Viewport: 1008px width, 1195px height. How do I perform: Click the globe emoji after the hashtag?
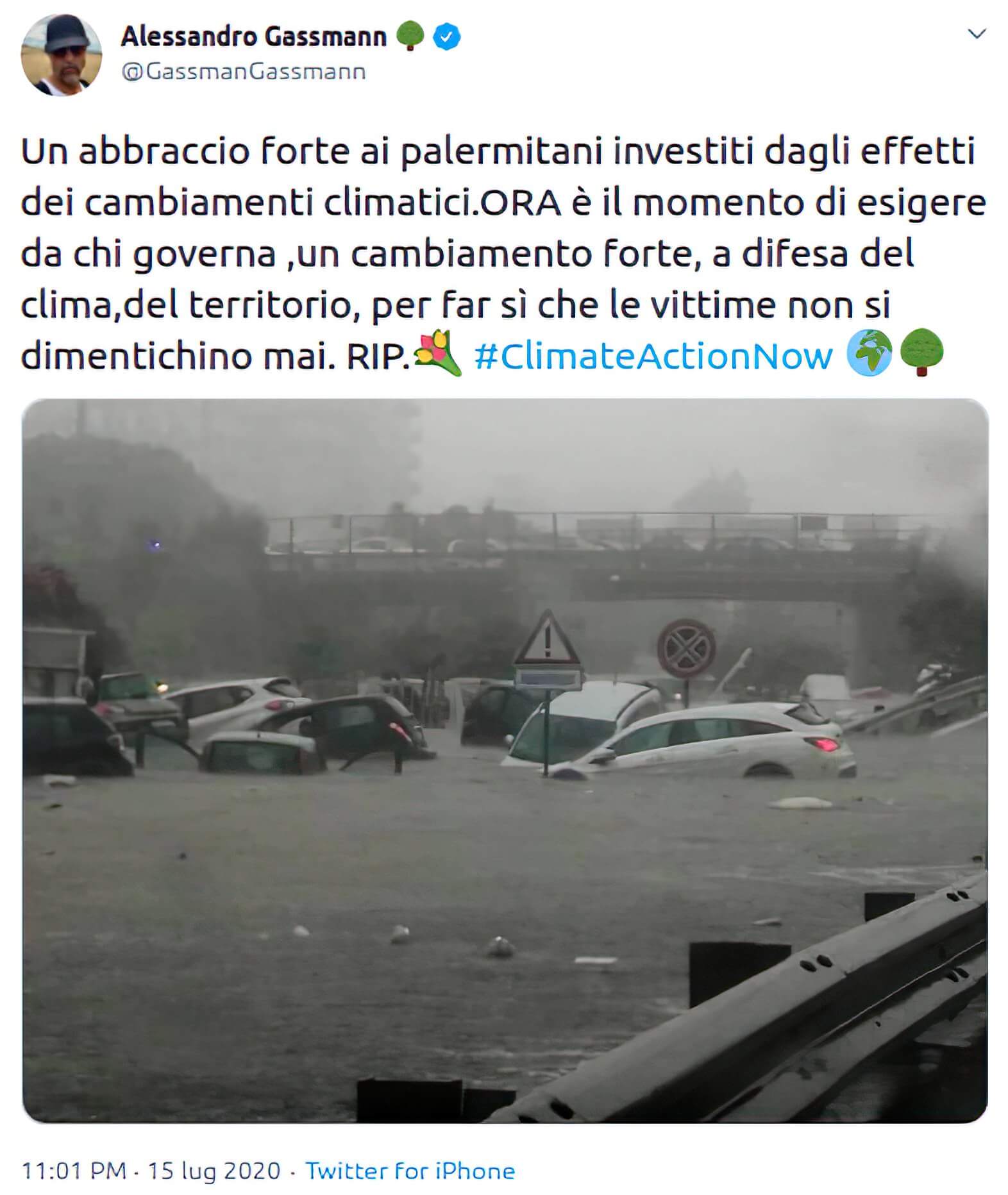click(x=869, y=353)
